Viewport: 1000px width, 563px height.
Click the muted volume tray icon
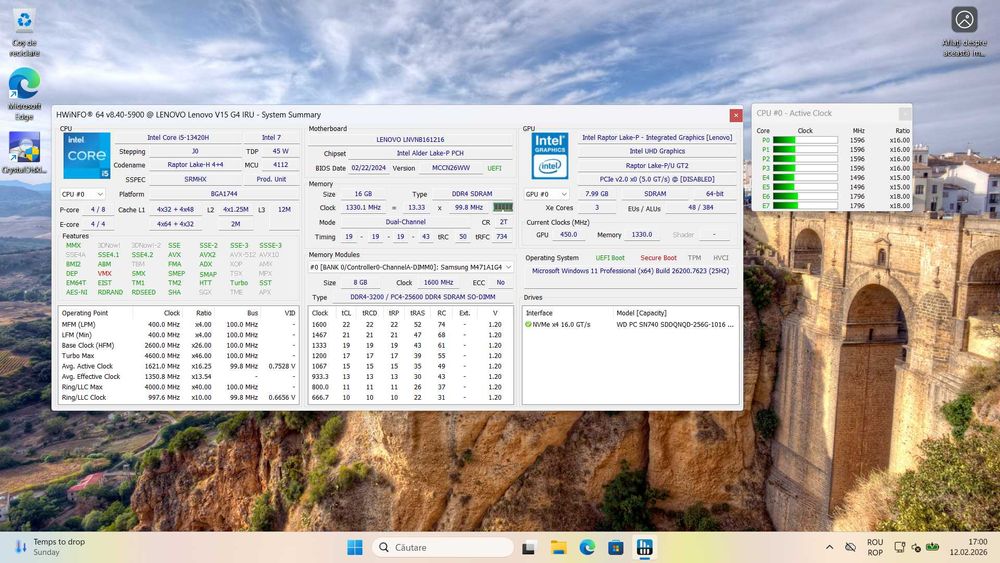click(x=916, y=547)
